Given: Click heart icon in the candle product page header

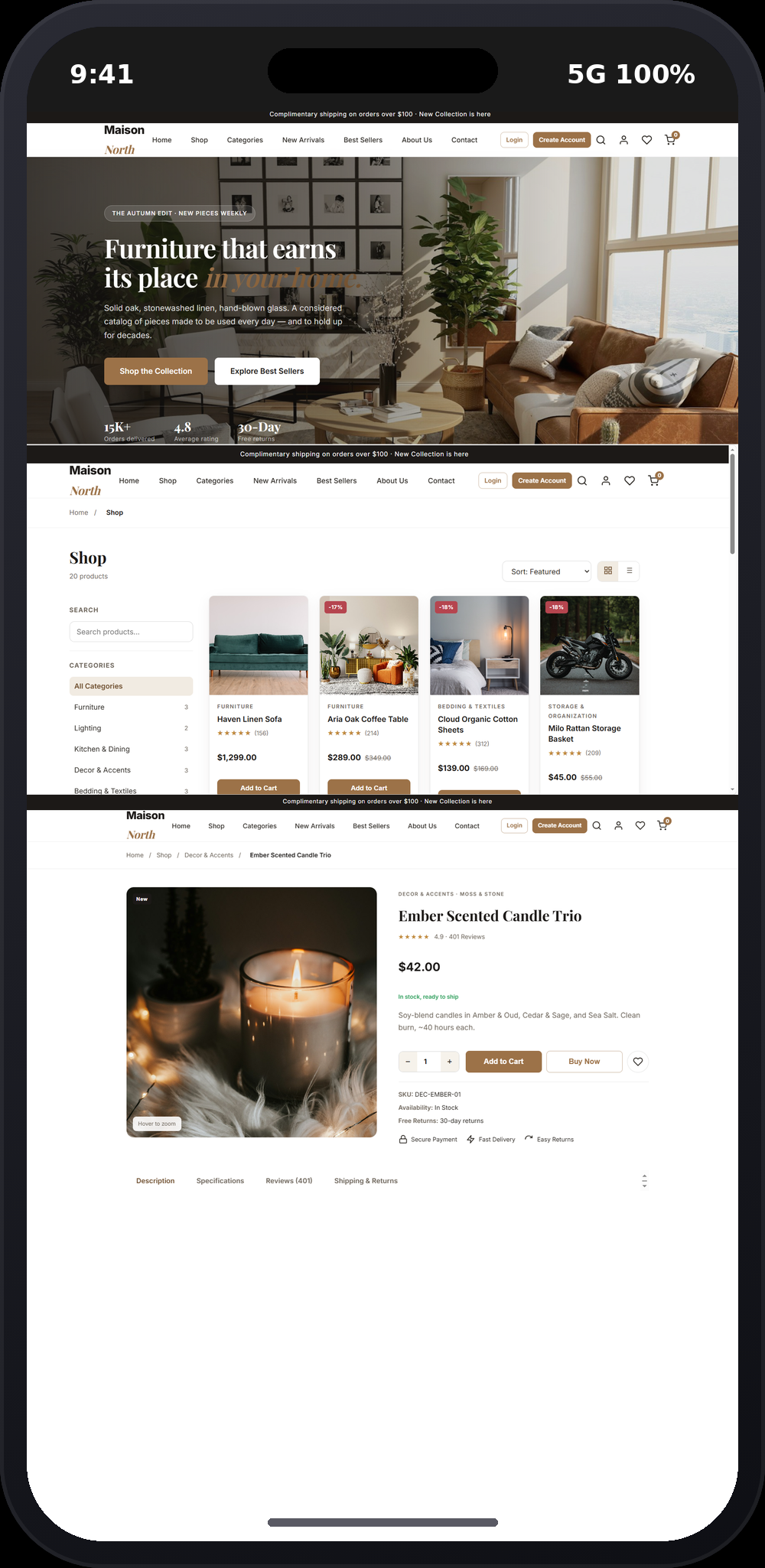Looking at the screenshot, I should pyautogui.click(x=640, y=825).
